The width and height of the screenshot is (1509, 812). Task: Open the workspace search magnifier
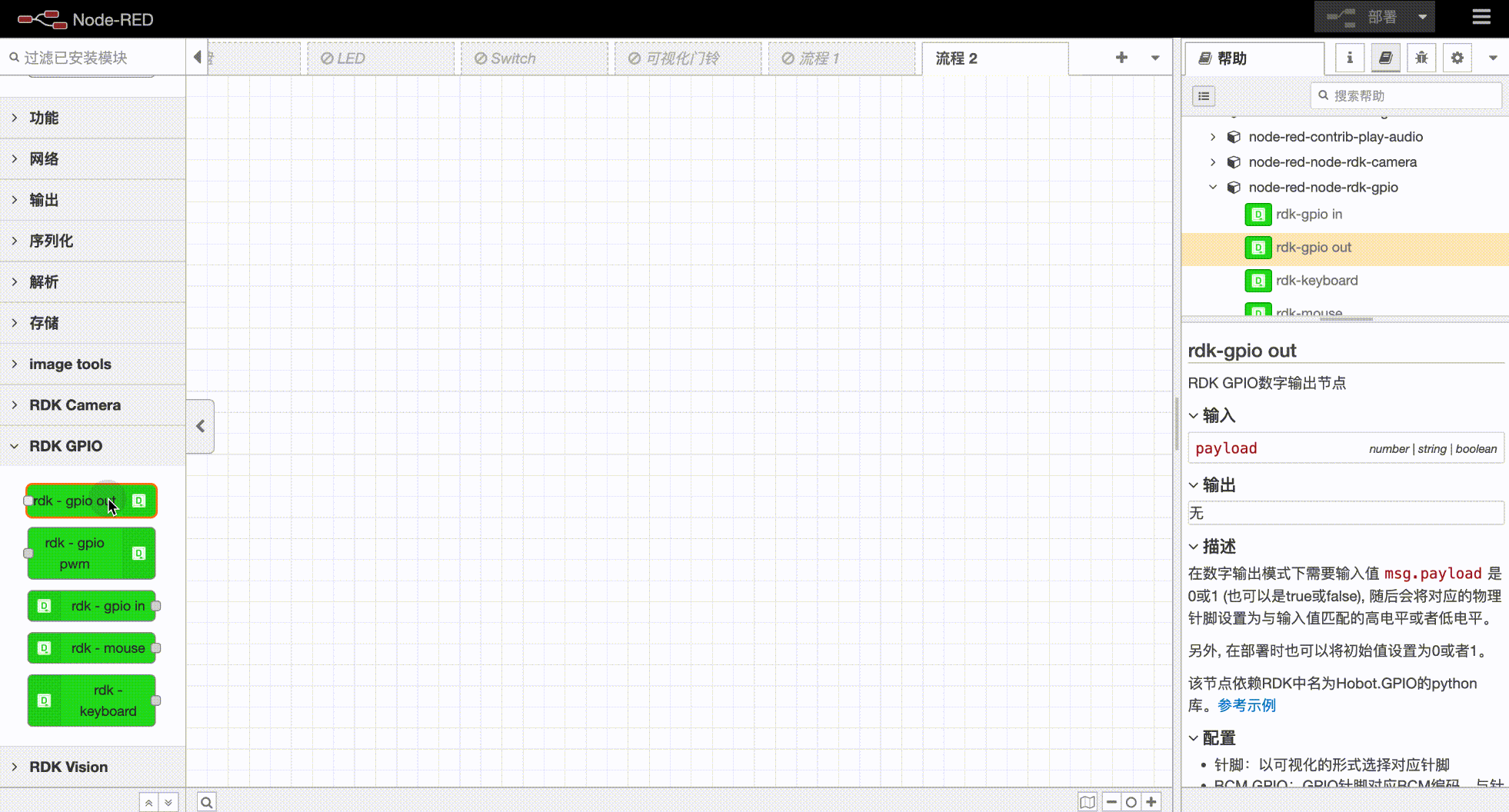pyautogui.click(x=206, y=802)
